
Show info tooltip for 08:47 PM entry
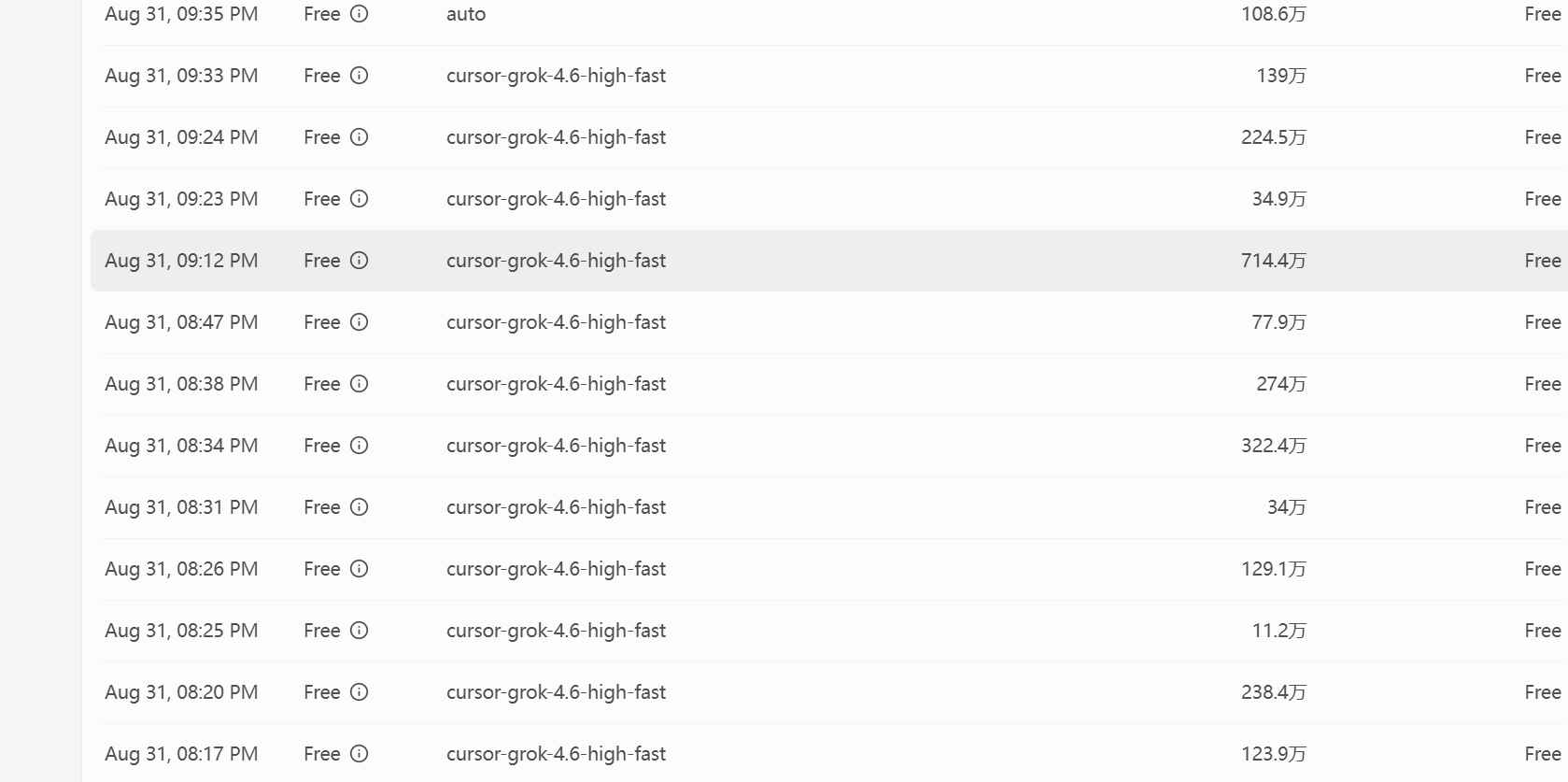pos(359,322)
